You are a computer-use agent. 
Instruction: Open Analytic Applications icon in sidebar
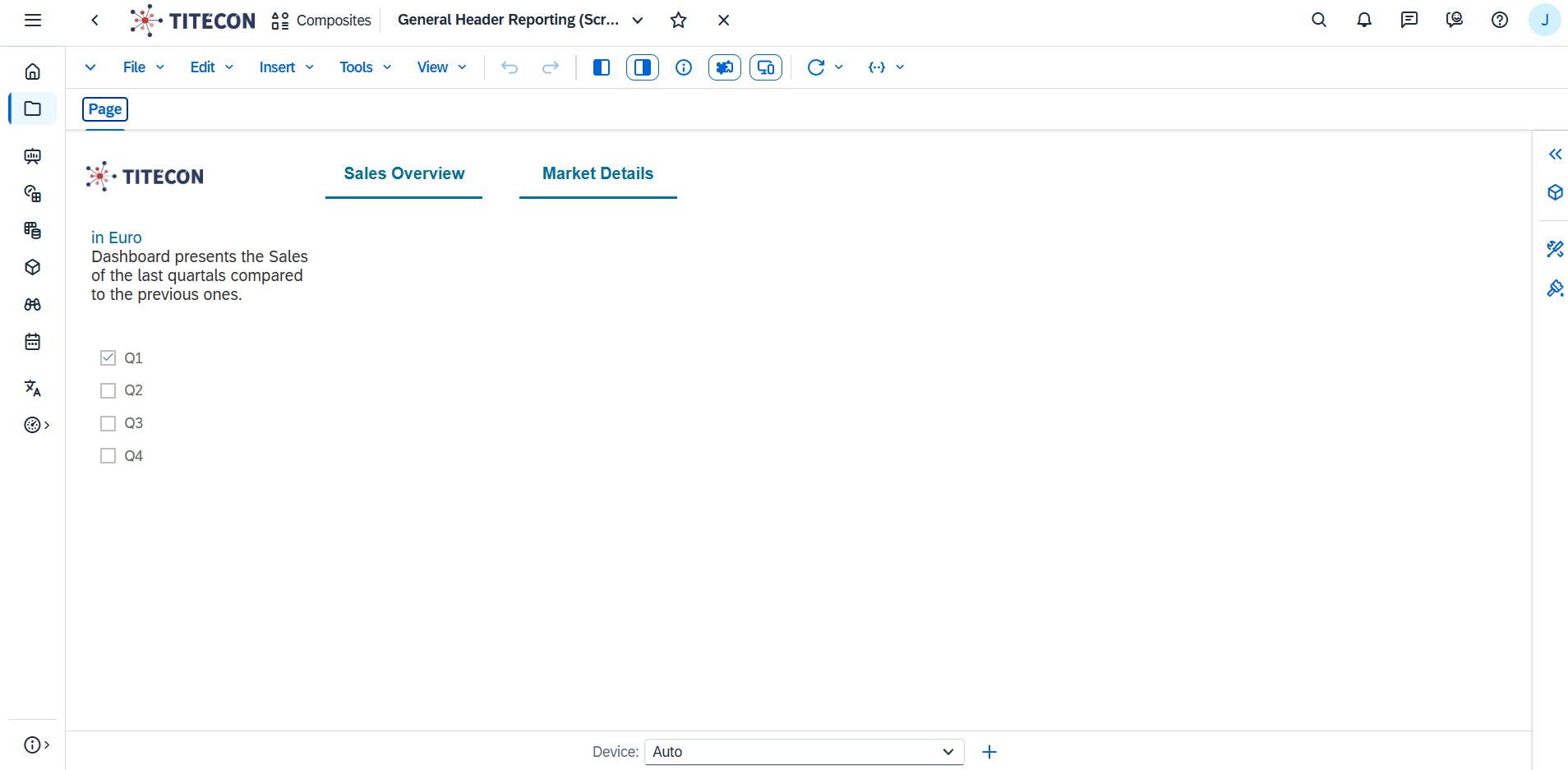click(33, 193)
